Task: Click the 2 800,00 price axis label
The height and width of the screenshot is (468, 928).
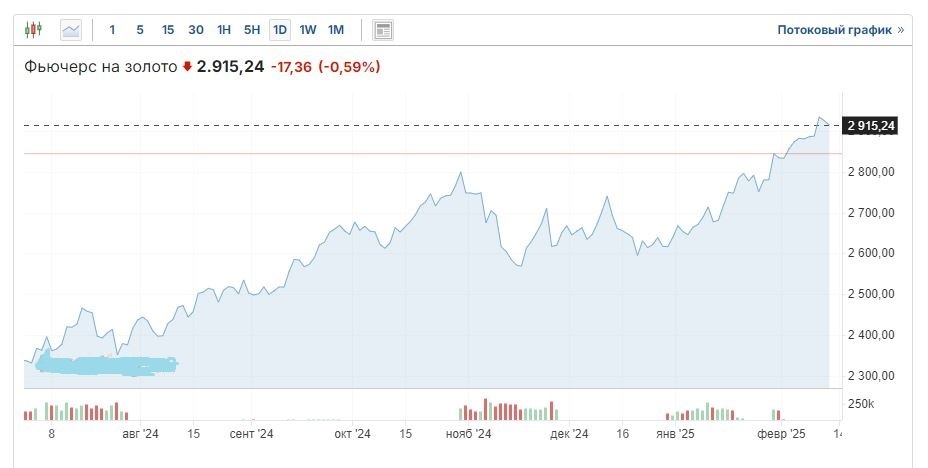Action: (872, 172)
